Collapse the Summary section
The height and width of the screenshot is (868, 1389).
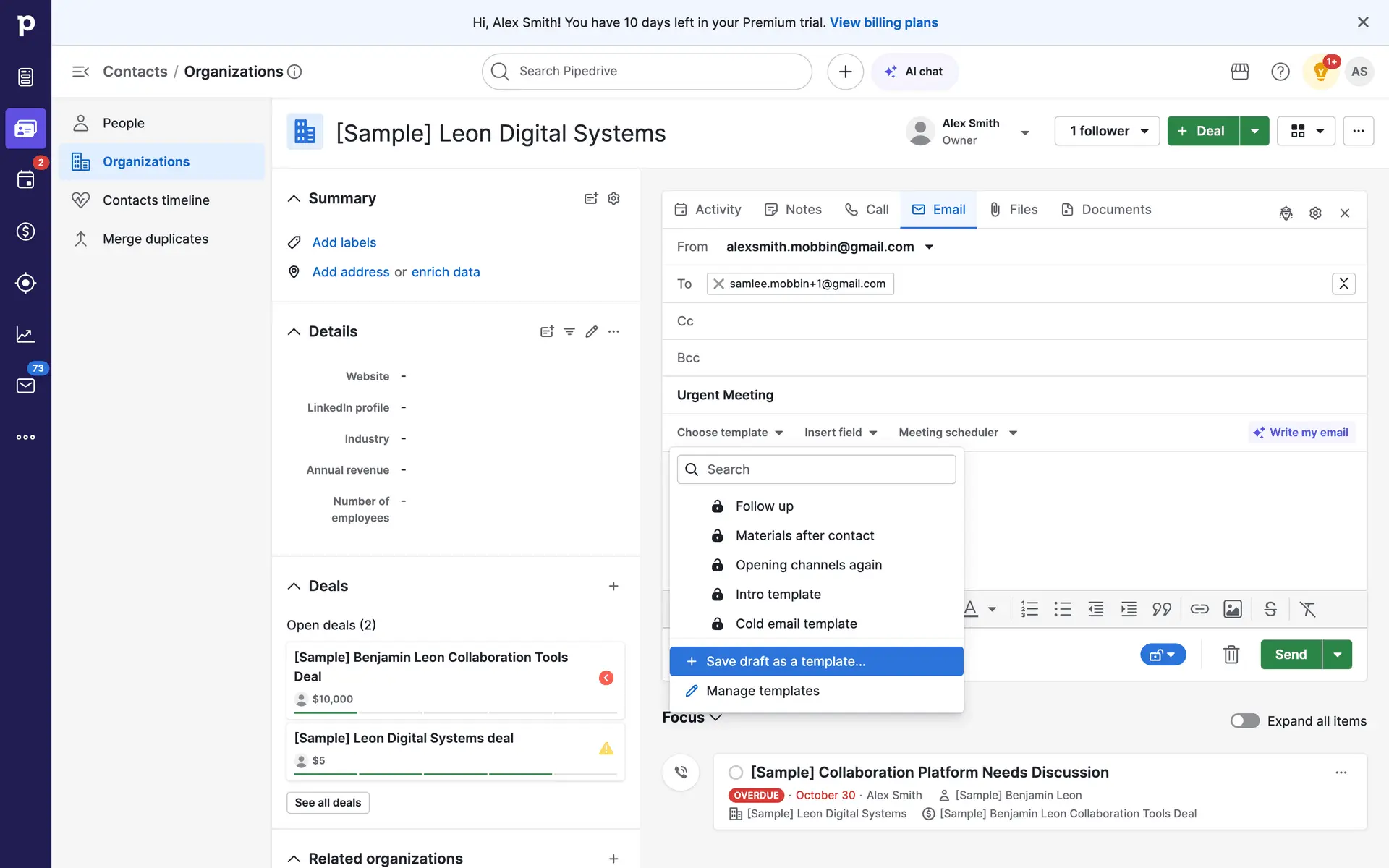click(x=294, y=198)
